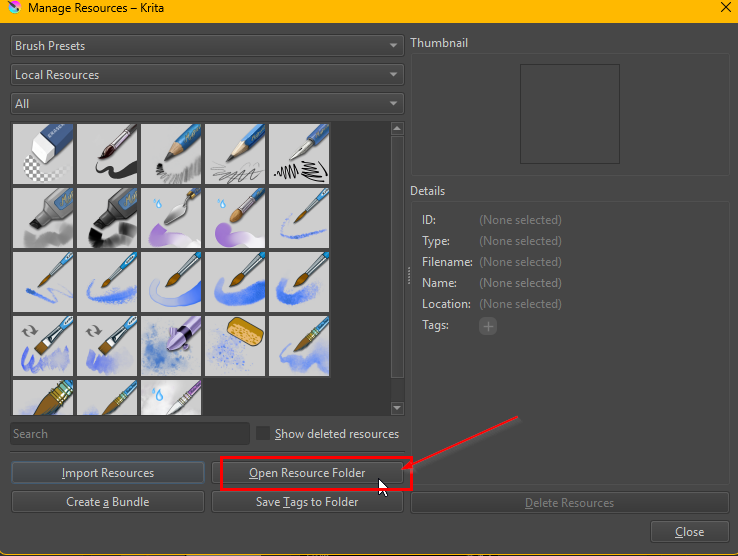Click the scroll down arrow of preset list
738x556 pixels.
397,408
